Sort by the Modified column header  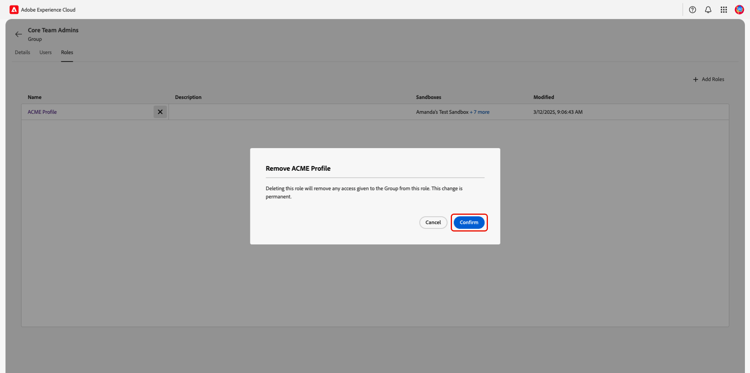[x=544, y=97]
